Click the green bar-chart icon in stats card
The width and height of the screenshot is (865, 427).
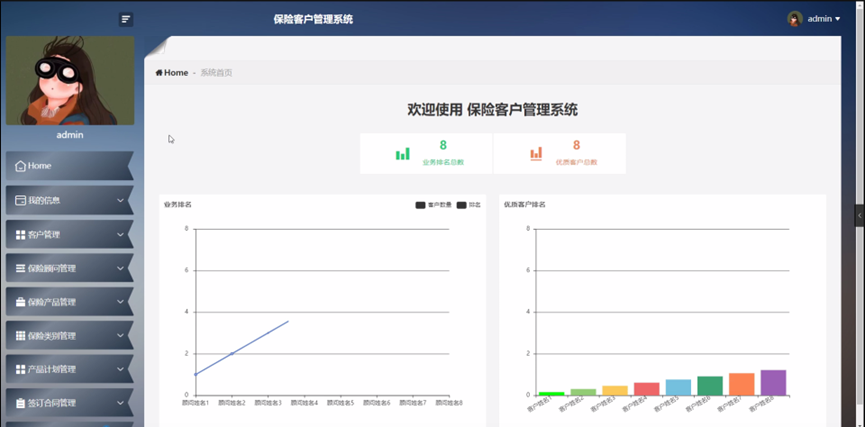point(403,153)
